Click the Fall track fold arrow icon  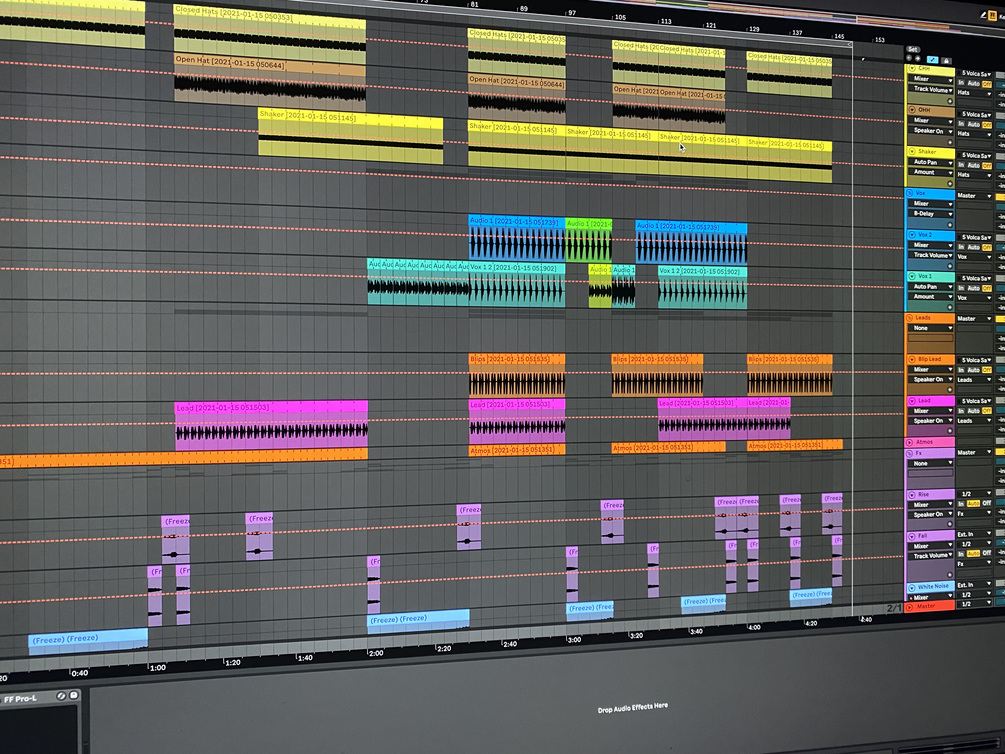click(x=912, y=537)
